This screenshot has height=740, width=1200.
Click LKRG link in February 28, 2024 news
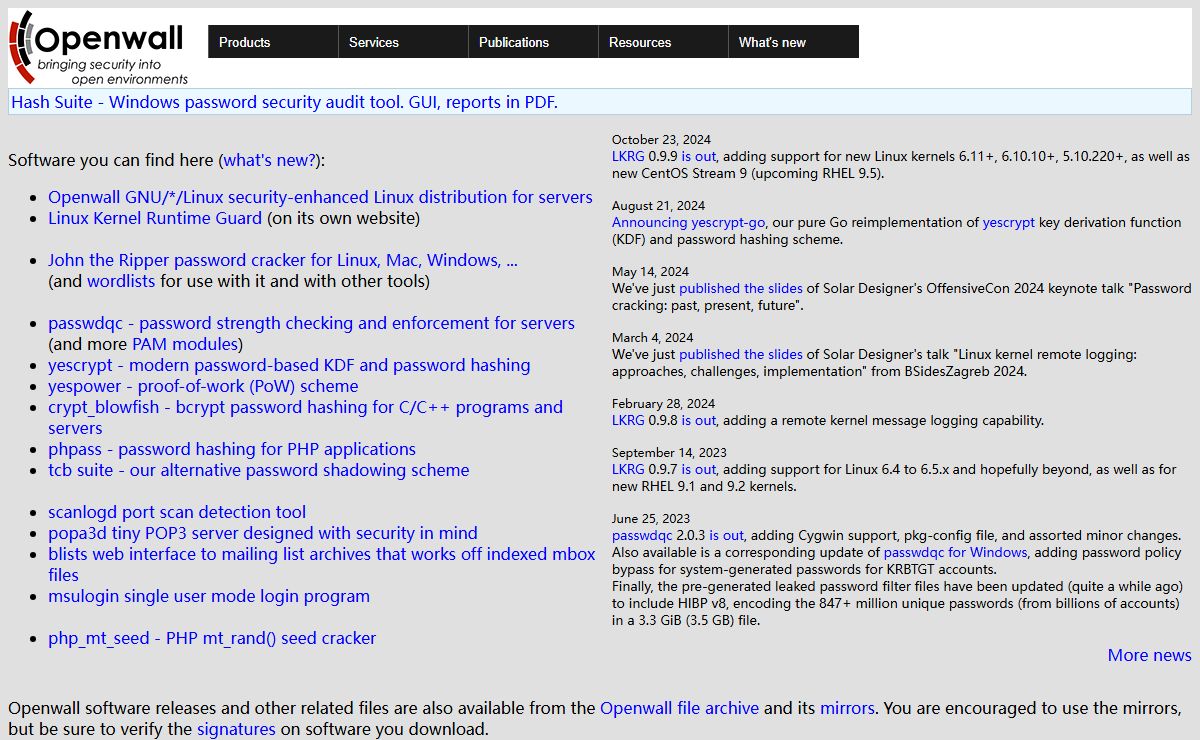coord(628,420)
